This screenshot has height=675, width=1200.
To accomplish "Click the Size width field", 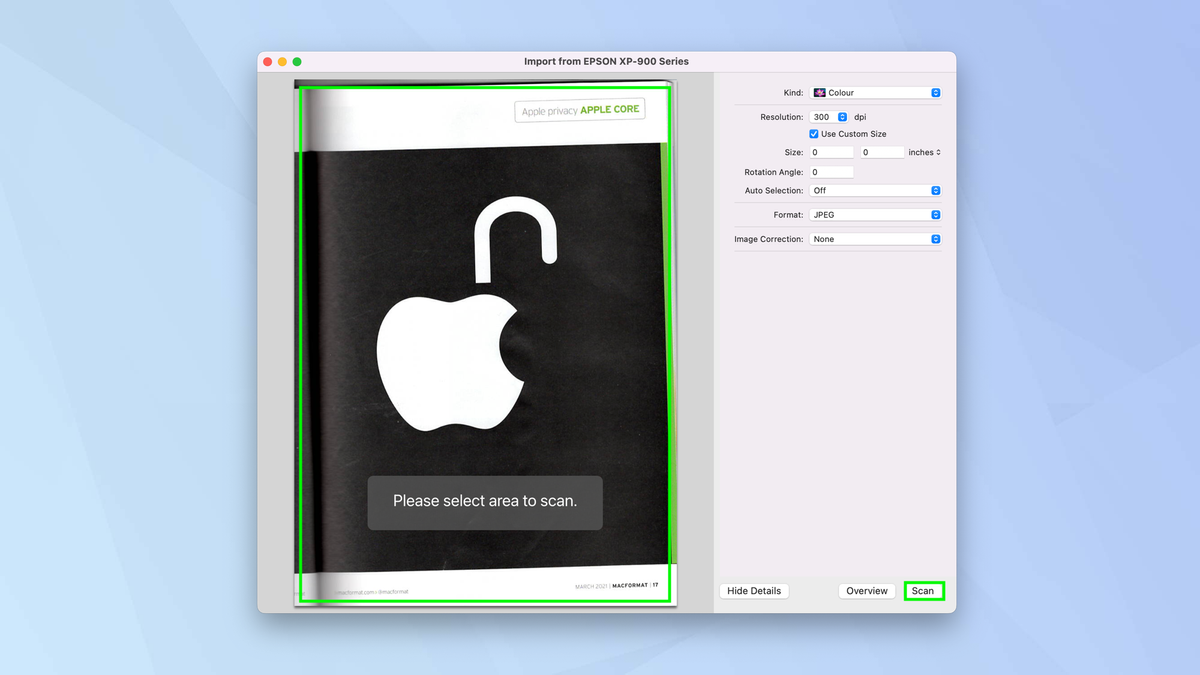I will pos(830,151).
